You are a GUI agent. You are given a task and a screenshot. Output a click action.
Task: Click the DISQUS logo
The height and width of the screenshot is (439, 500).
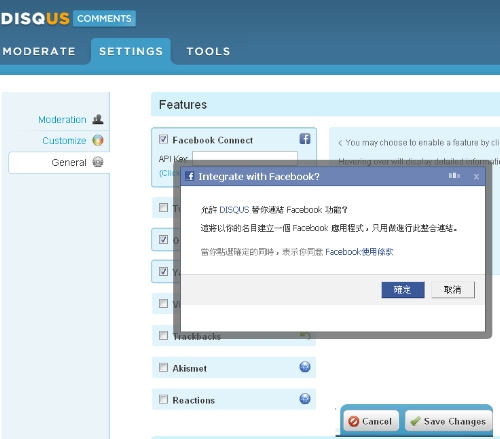35,19
